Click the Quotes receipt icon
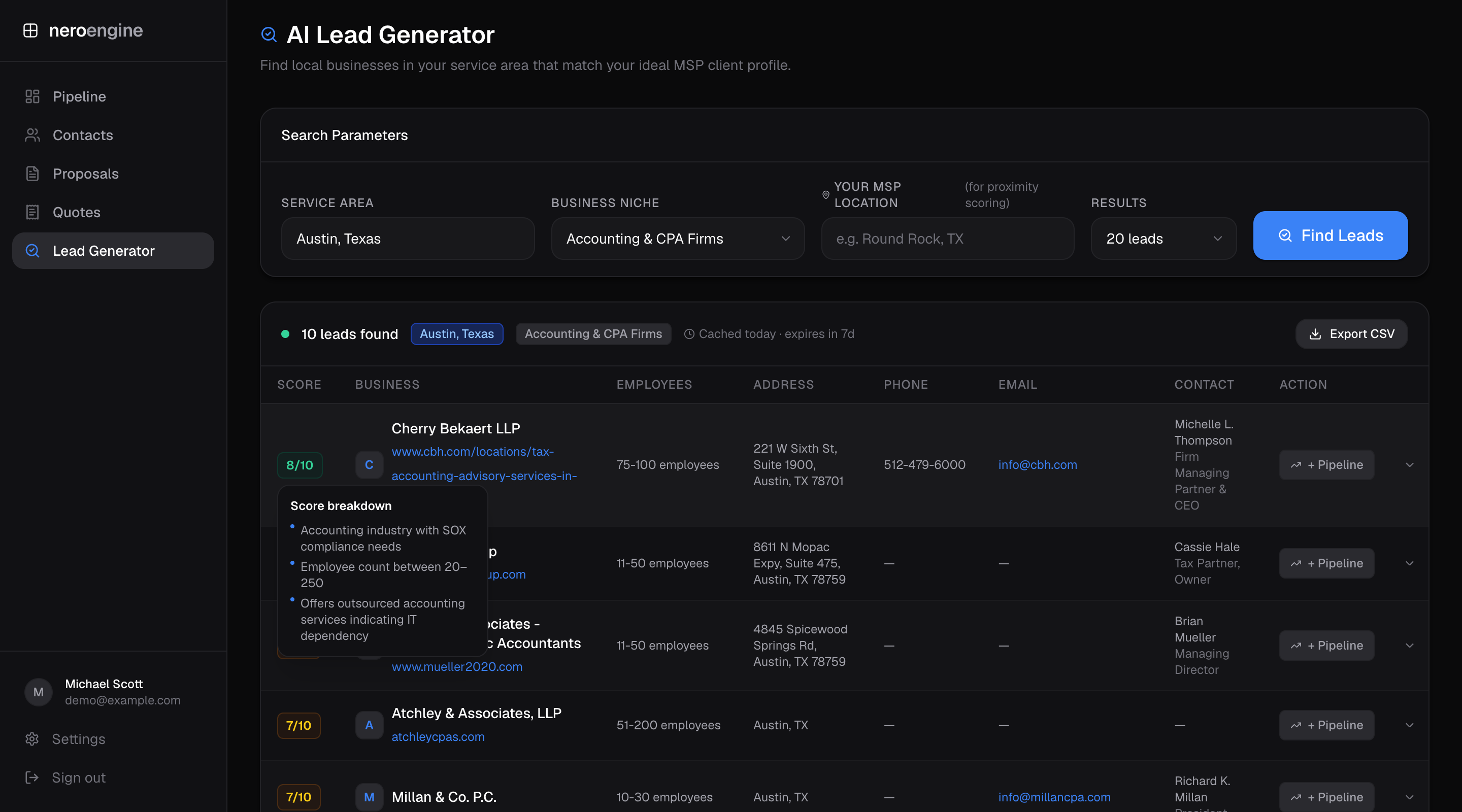Screen dimensions: 1462x812 coord(32,212)
